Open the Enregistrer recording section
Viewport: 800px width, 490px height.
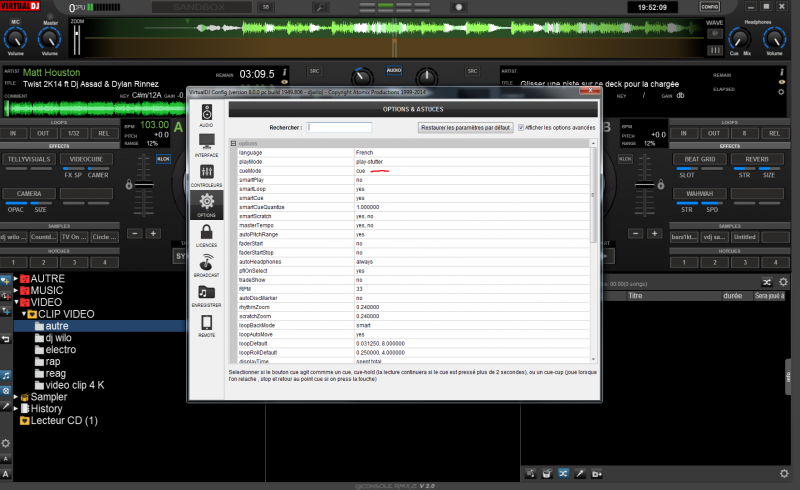207,295
